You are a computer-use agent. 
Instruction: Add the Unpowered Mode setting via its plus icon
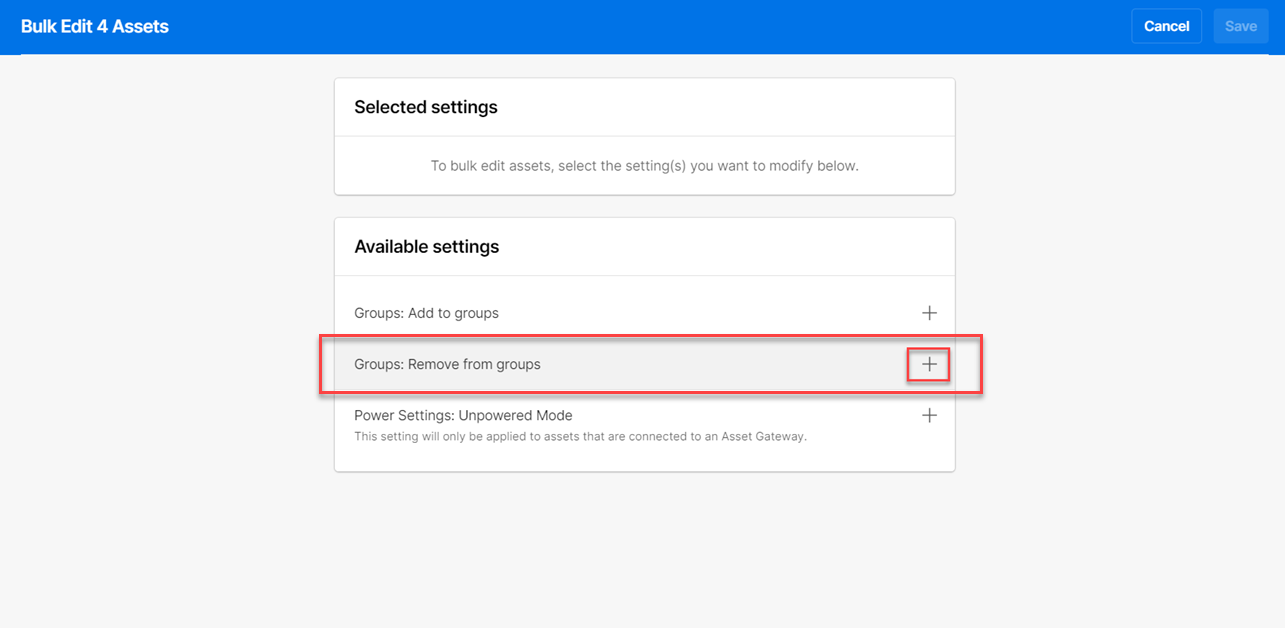929,415
